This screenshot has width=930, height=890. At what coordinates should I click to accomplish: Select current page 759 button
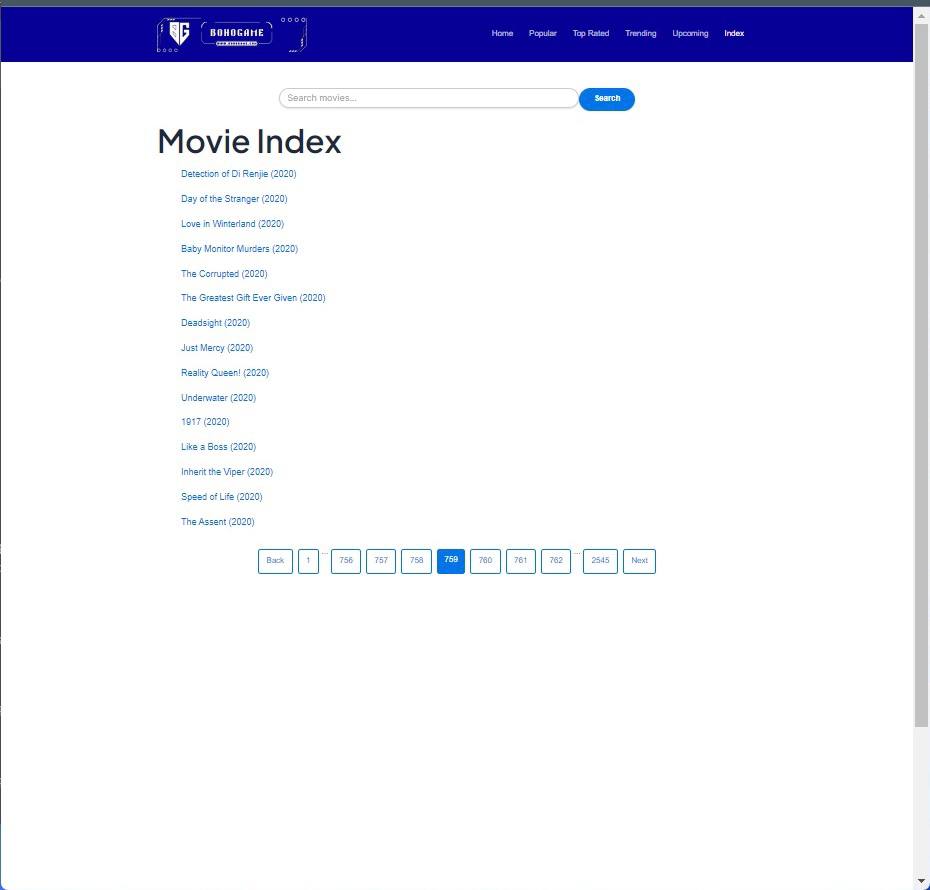click(x=451, y=561)
